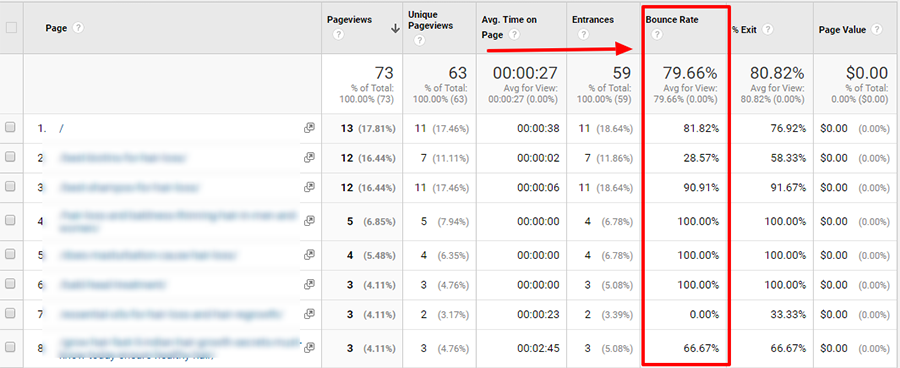Sort by % Exit column header
The height and width of the screenshot is (368, 900).
pos(745,30)
